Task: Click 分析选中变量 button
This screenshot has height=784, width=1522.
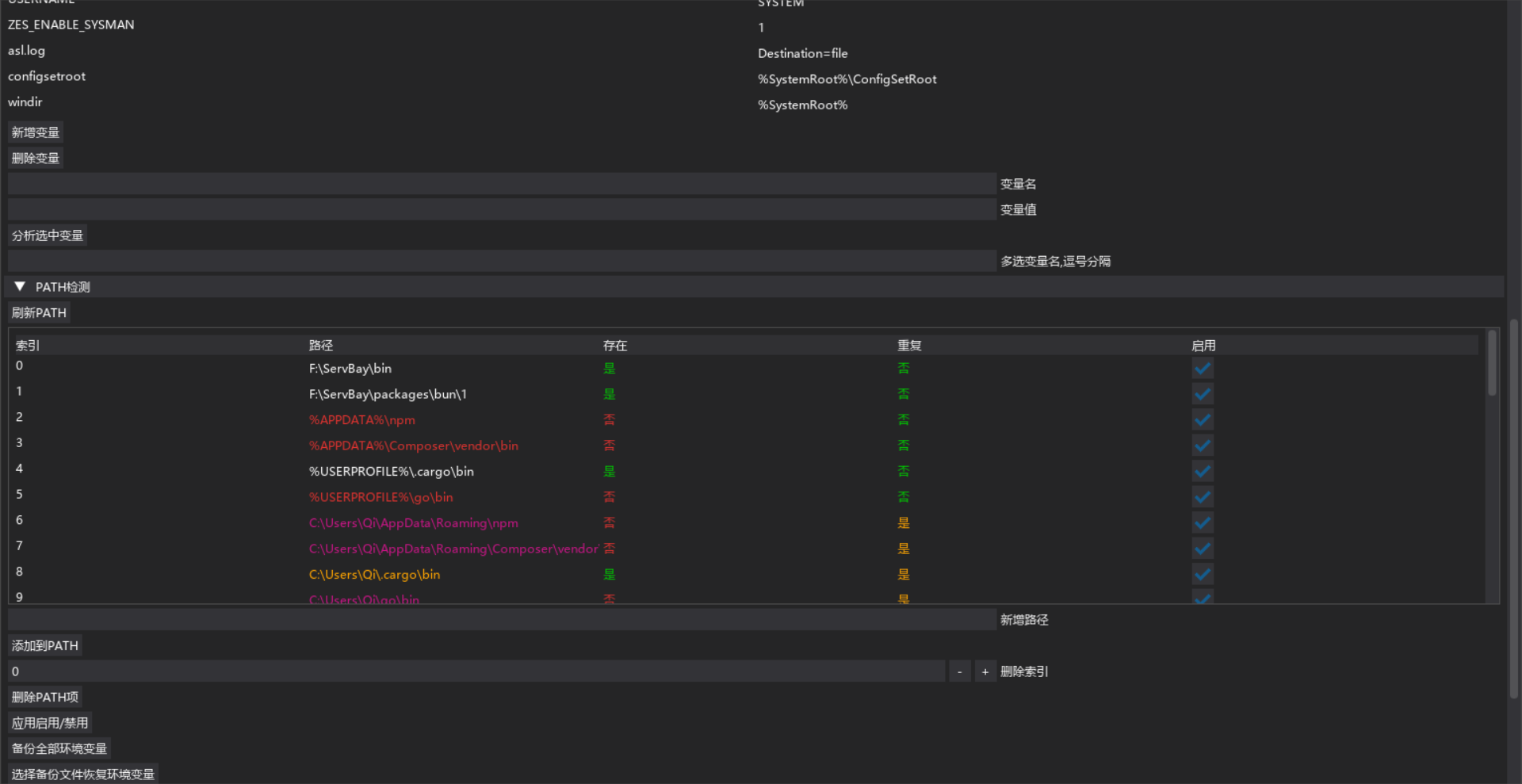Action: (x=48, y=235)
